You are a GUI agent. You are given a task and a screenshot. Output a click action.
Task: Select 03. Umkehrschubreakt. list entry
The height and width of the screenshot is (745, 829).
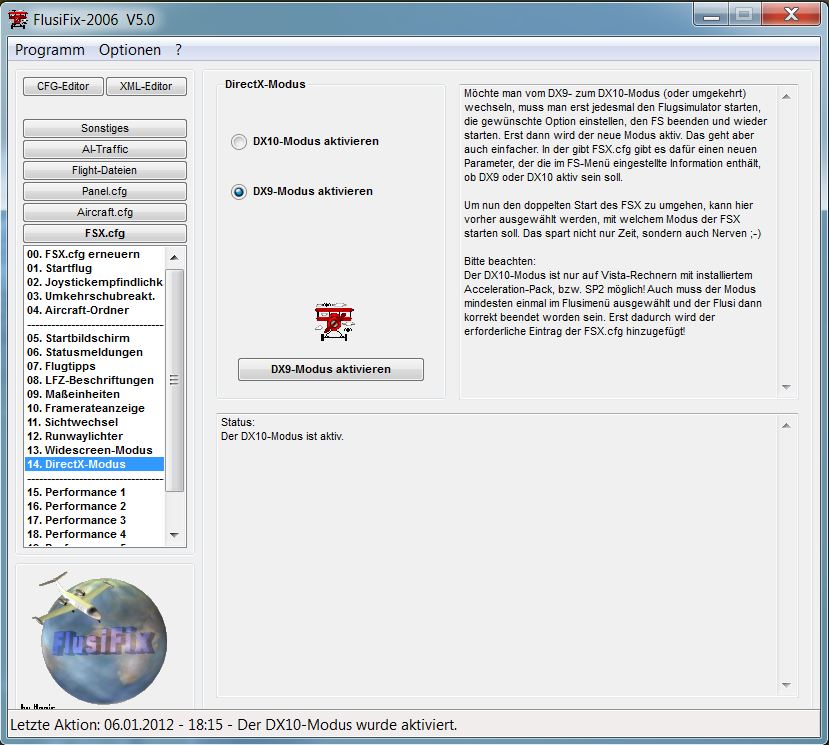[x=95, y=296]
